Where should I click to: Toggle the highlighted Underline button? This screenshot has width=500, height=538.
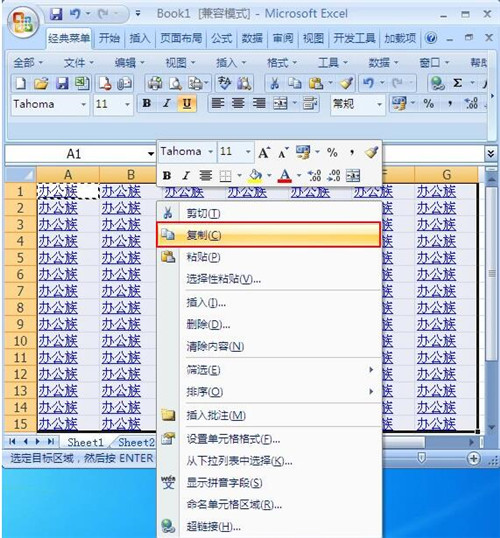187,103
